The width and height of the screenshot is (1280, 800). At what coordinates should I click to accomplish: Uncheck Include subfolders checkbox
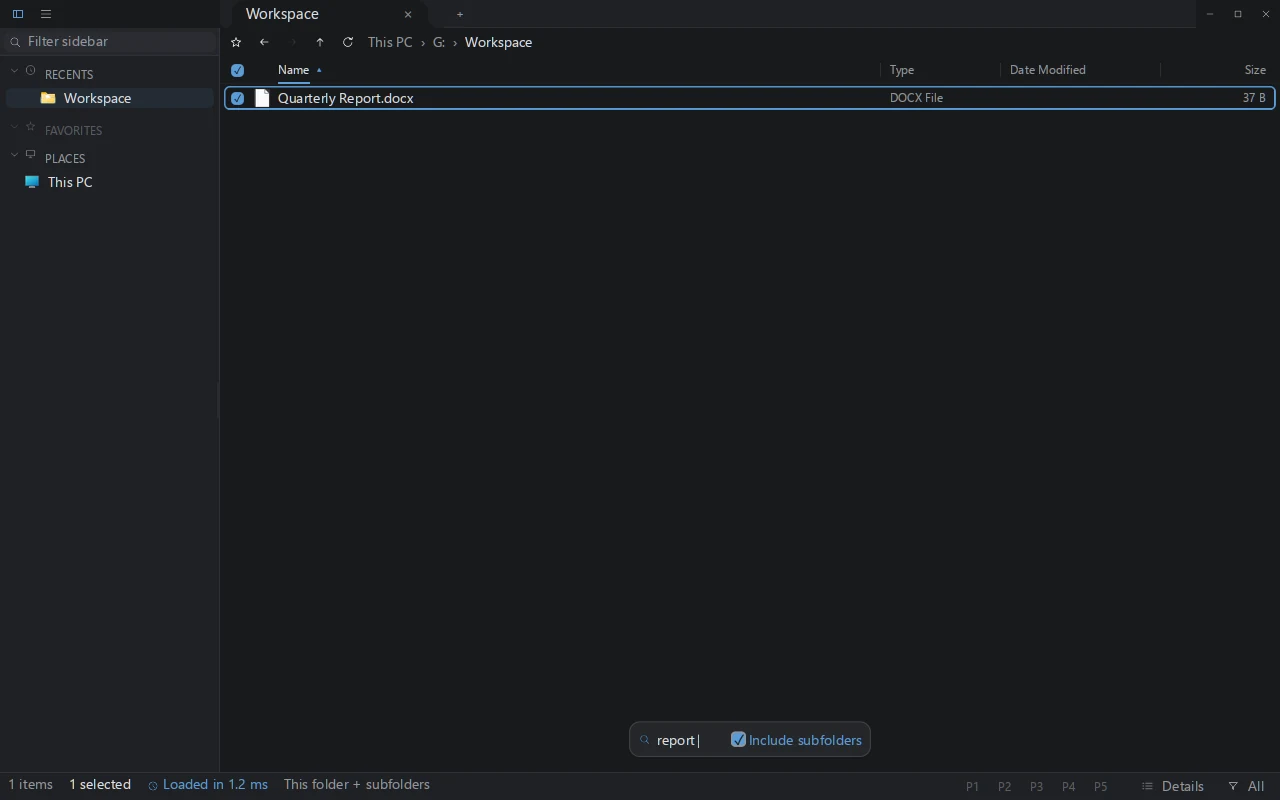click(x=738, y=740)
